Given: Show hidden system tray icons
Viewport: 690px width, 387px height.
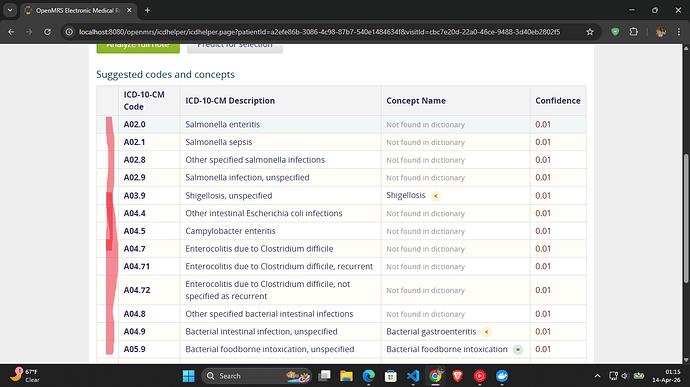Looking at the screenshot, I should tap(597, 376).
